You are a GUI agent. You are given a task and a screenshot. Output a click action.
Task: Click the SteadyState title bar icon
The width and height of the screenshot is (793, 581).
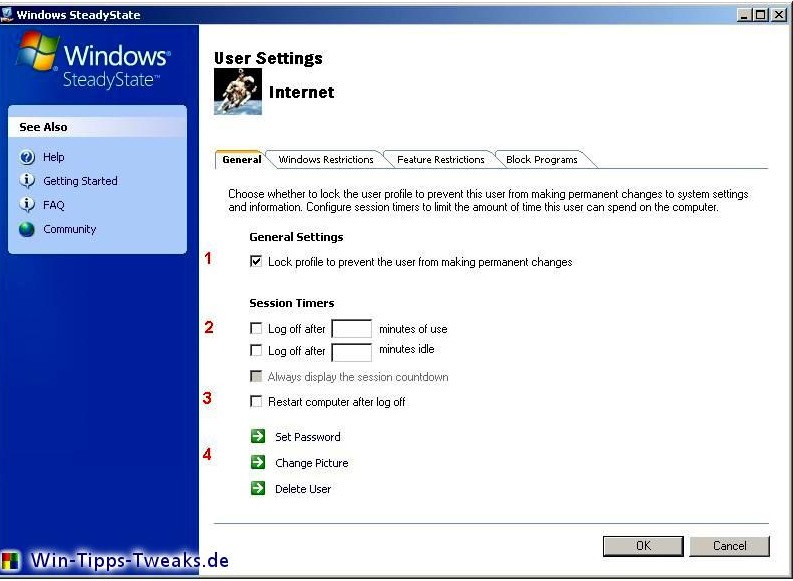[7, 14]
